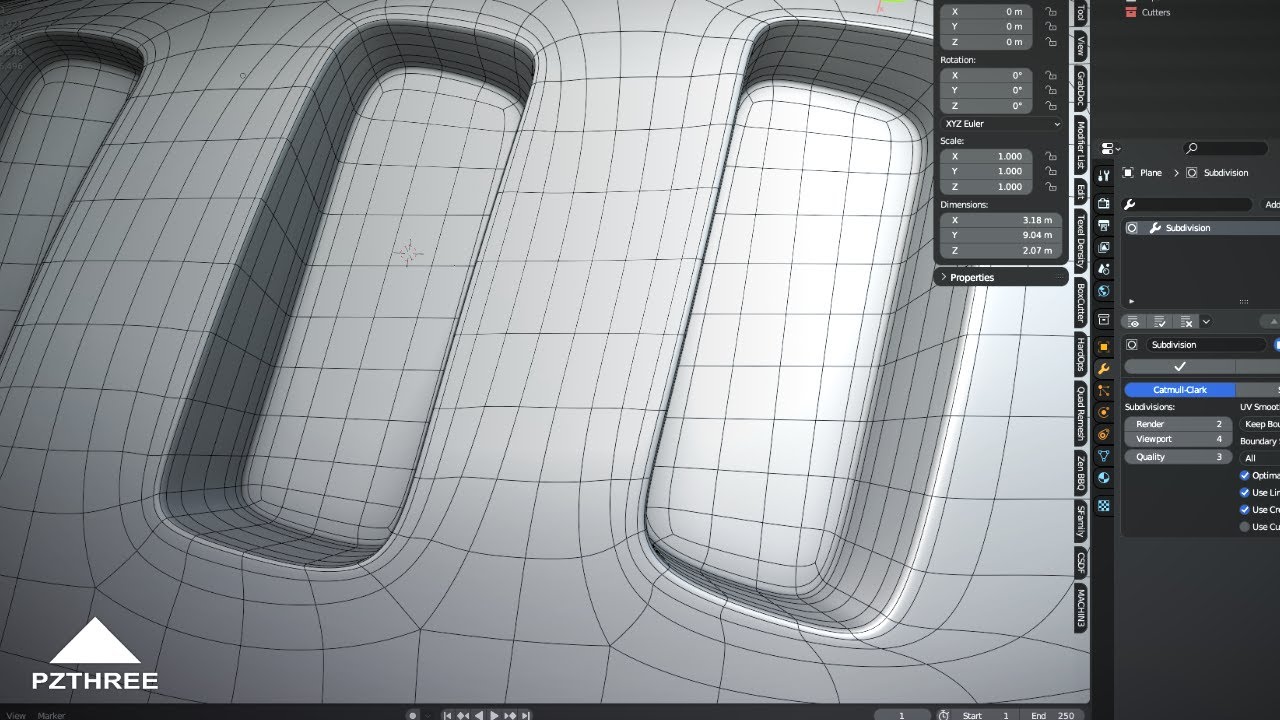Click the Viewport subdivisions value field

[1178, 439]
